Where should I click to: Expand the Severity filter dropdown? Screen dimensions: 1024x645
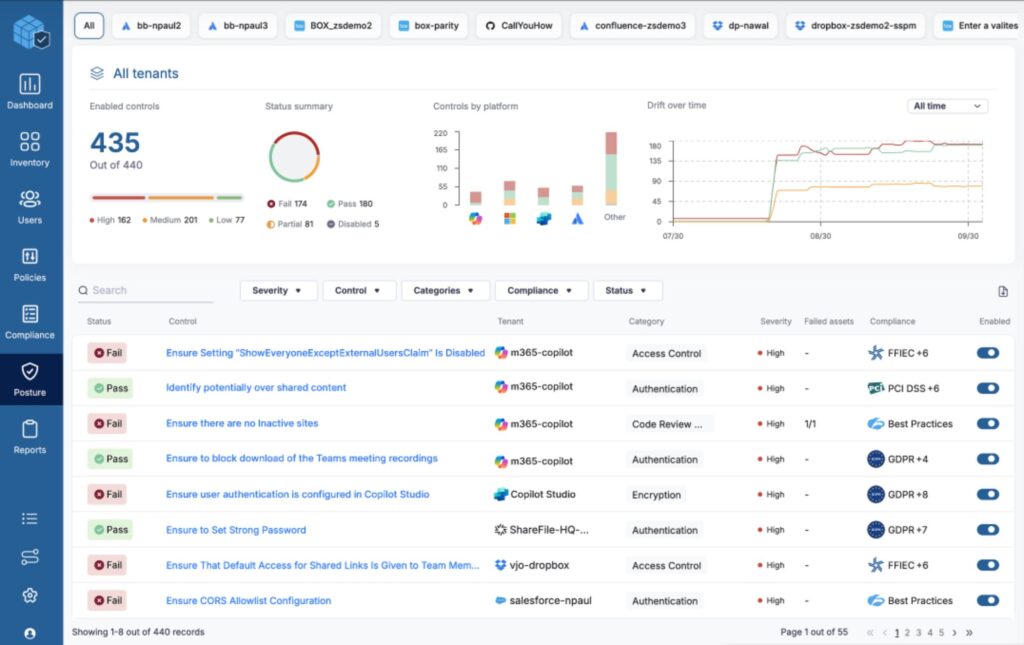coord(278,291)
